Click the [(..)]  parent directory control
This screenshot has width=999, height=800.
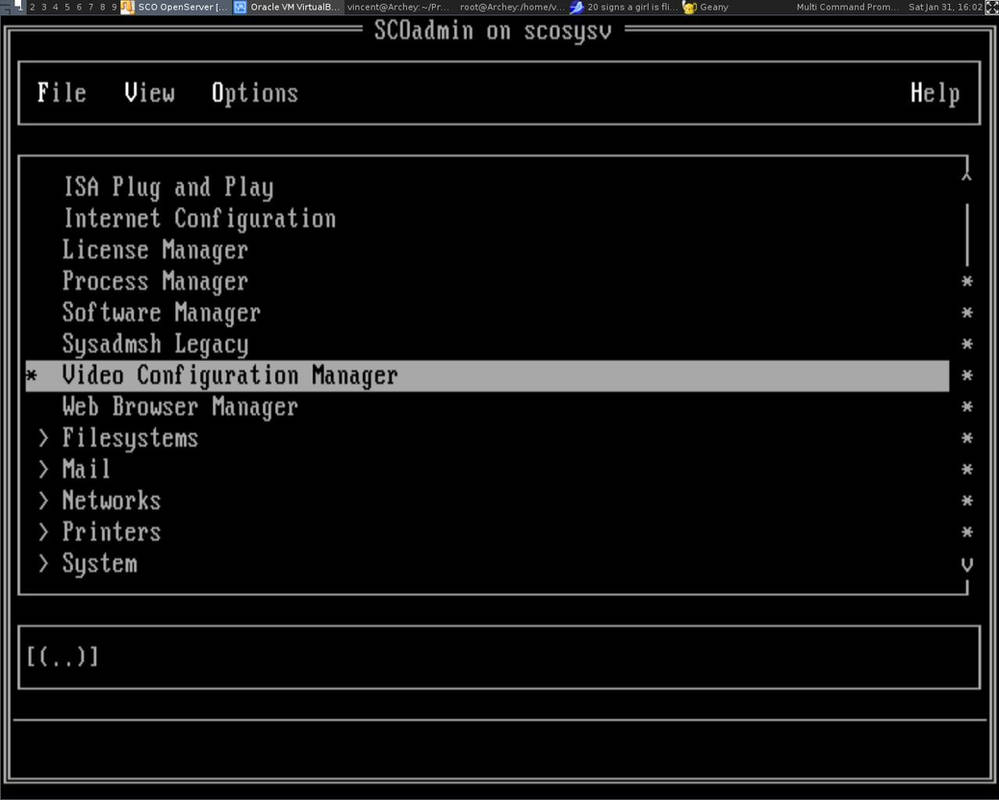pos(62,657)
